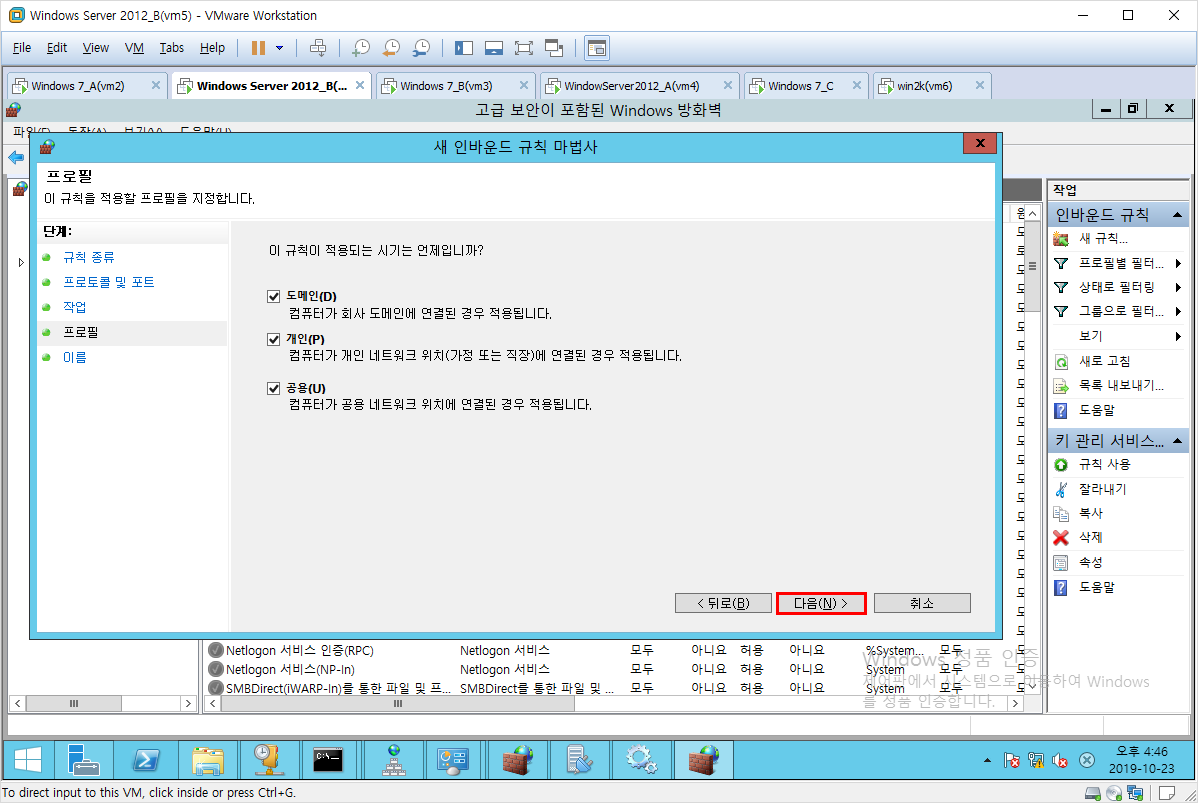This screenshot has width=1198, height=803.
Task: Click the 삭제 delete action
Action: (1090, 538)
